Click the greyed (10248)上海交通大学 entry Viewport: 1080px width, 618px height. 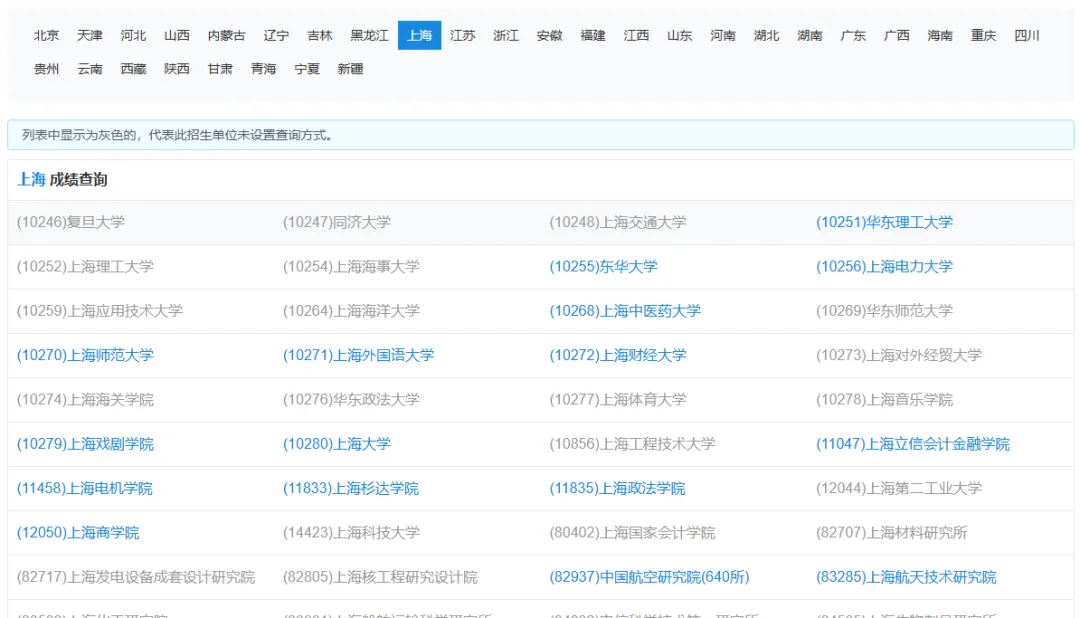618,223
